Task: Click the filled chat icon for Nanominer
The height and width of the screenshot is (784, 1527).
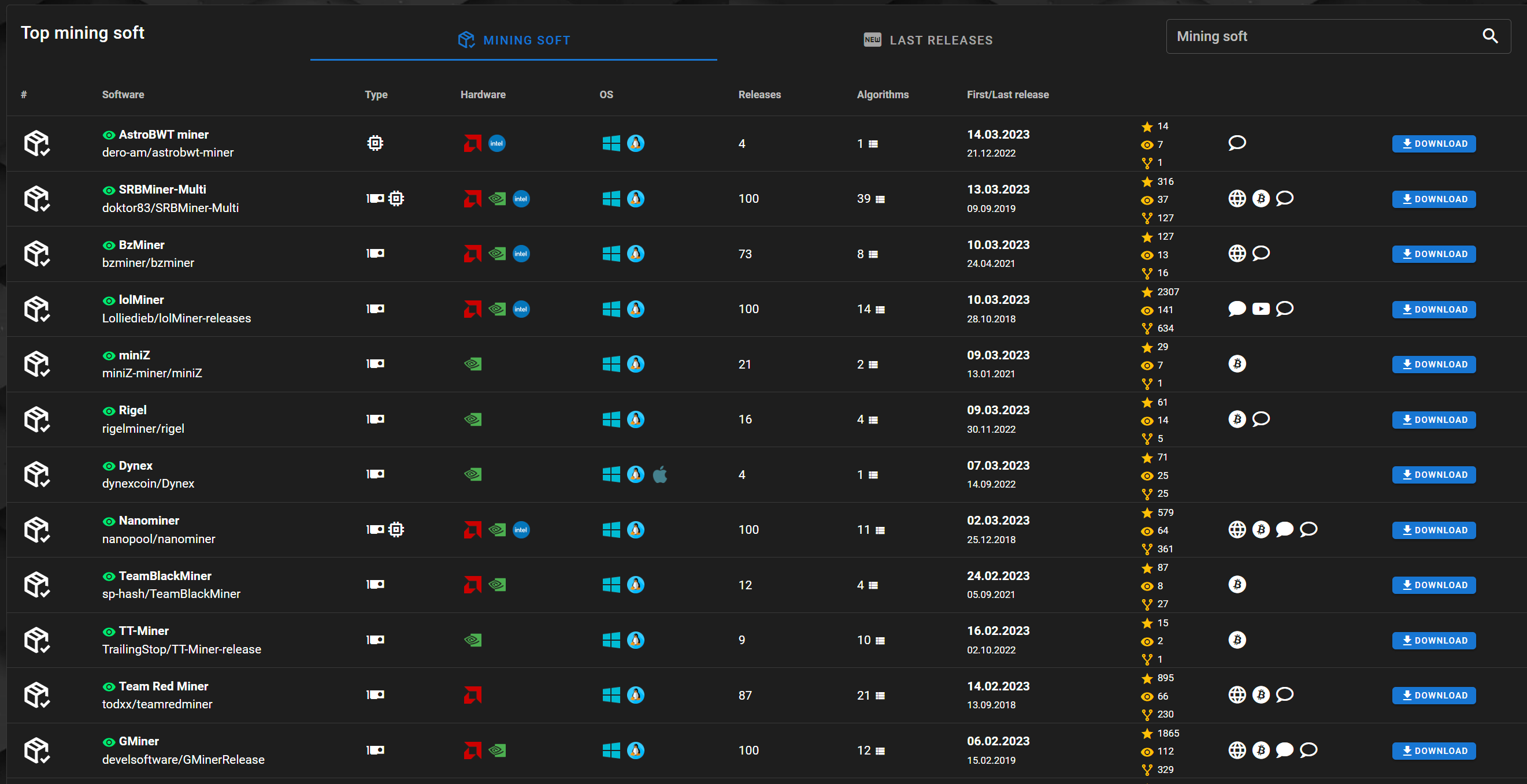Action: coord(1284,529)
